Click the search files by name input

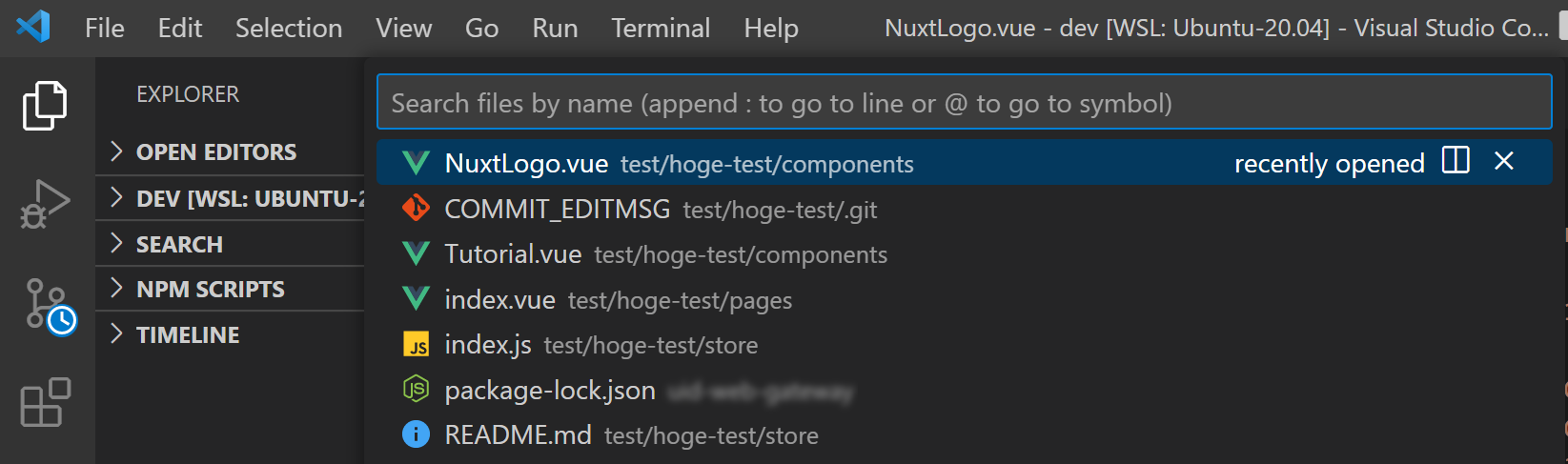click(x=963, y=103)
